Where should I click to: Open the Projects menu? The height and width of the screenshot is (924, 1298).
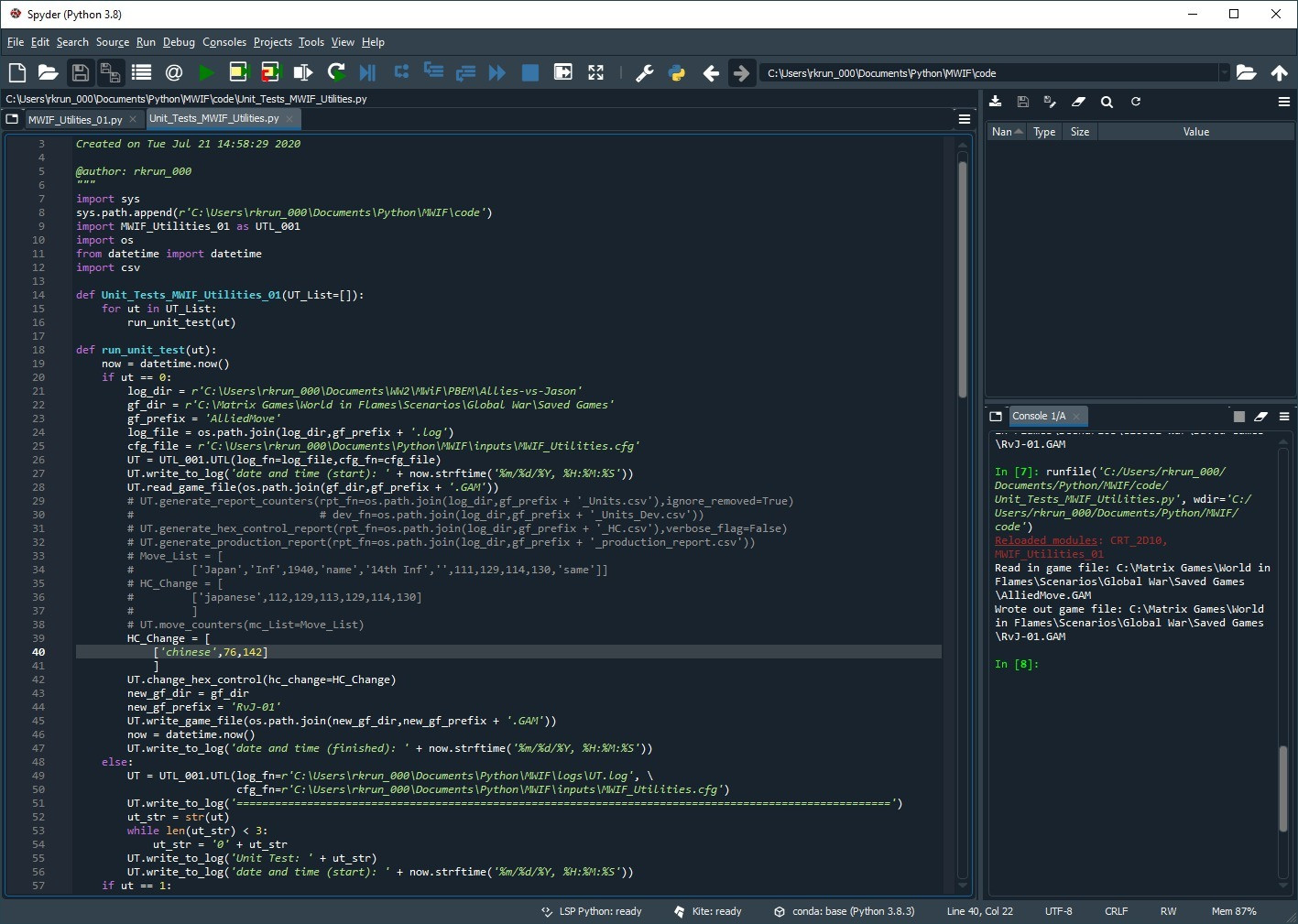(x=273, y=42)
